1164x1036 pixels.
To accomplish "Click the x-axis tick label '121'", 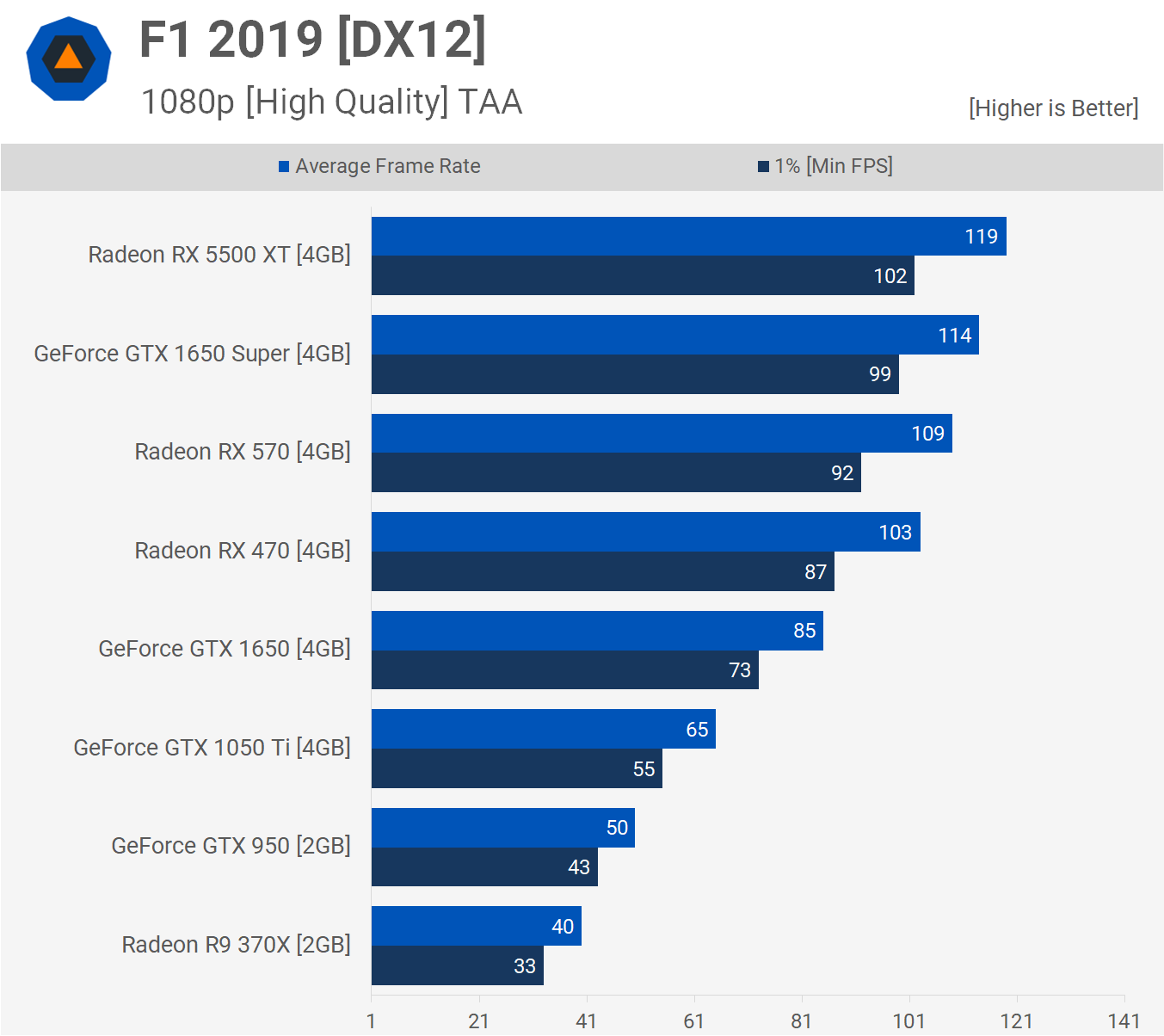I will coord(1016,1021).
